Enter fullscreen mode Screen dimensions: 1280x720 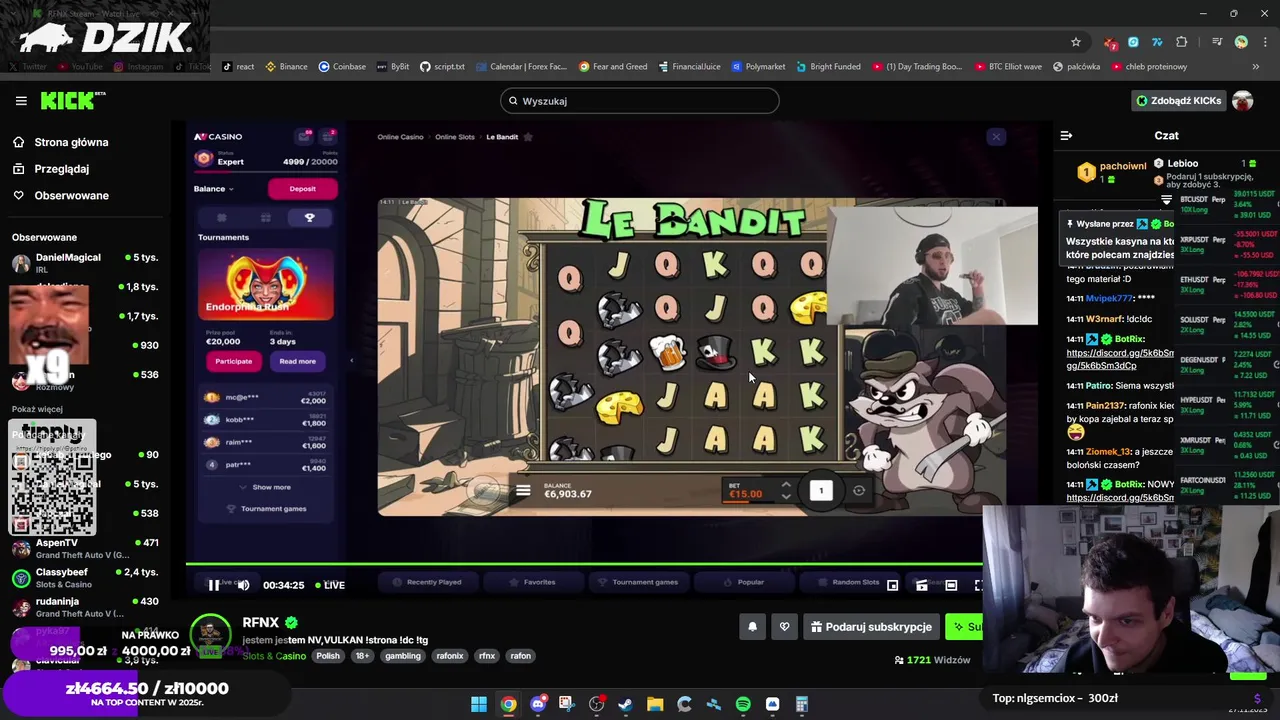click(978, 586)
